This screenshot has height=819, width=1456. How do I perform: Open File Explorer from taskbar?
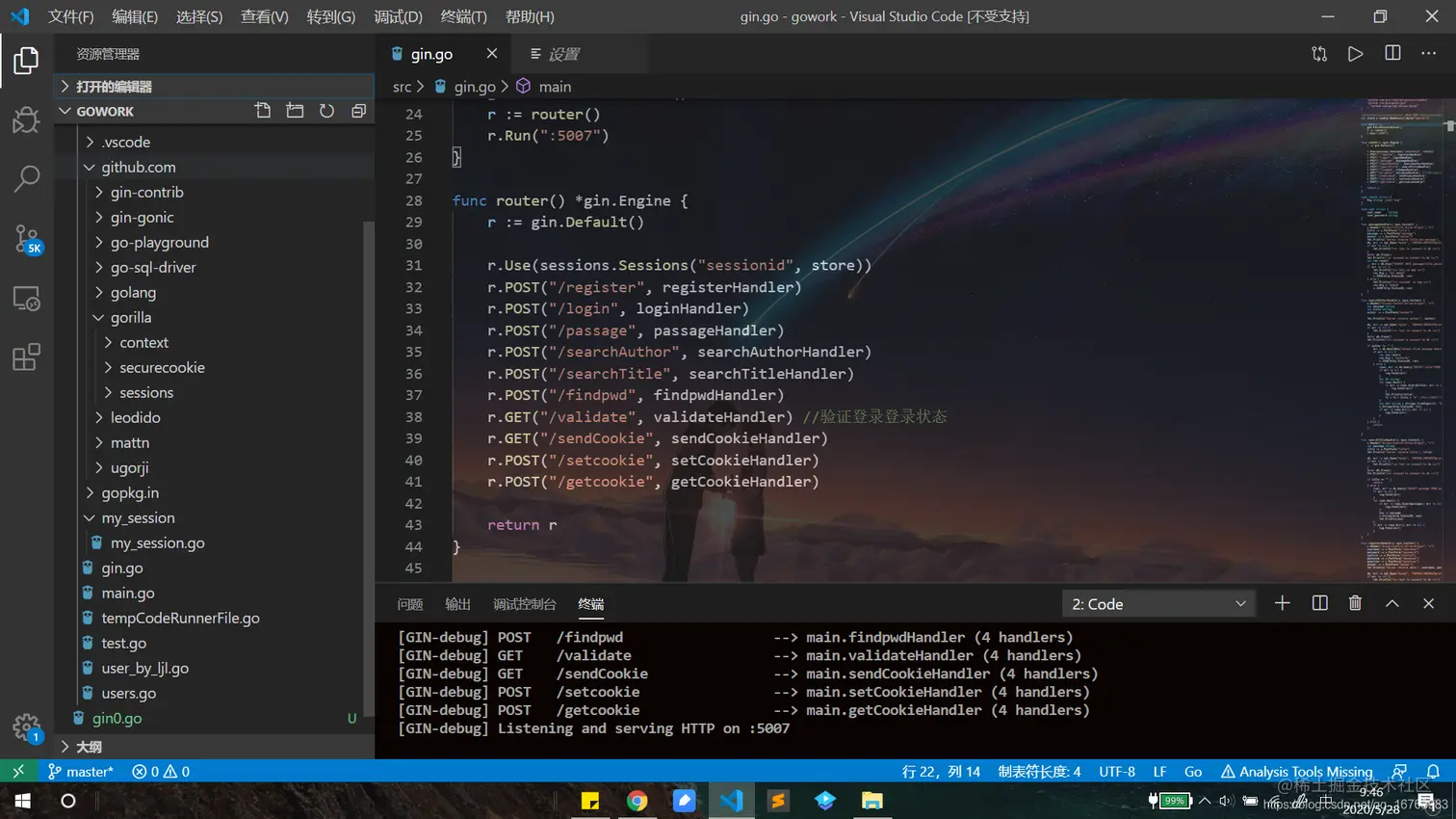pyautogui.click(x=872, y=801)
